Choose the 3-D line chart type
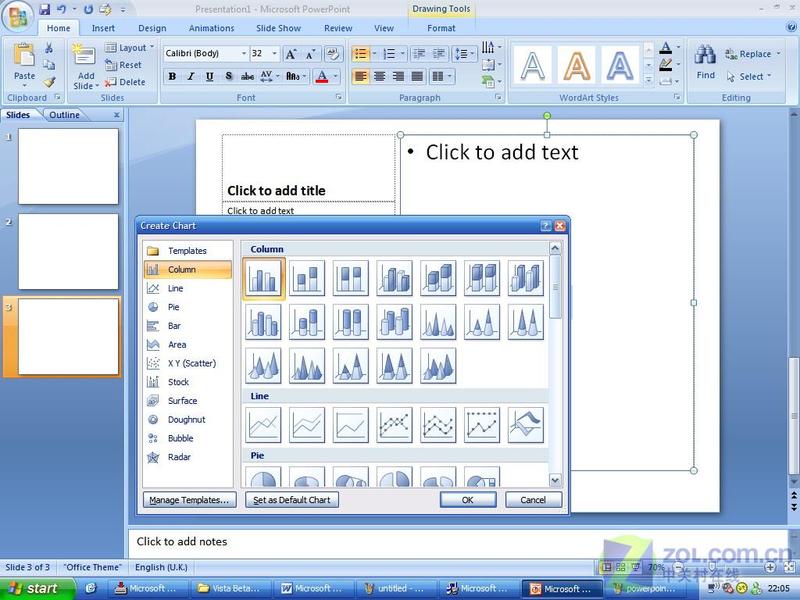The height and width of the screenshot is (600, 800). click(526, 424)
